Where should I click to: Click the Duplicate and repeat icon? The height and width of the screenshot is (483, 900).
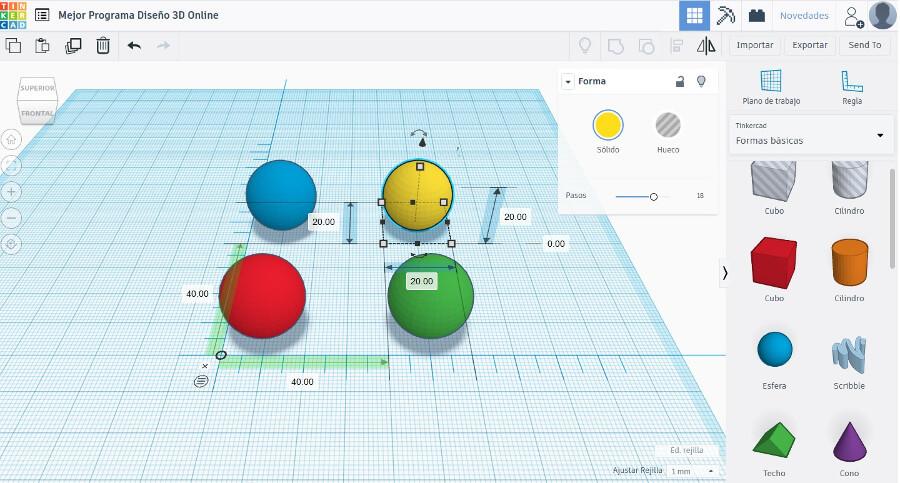click(x=73, y=45)
